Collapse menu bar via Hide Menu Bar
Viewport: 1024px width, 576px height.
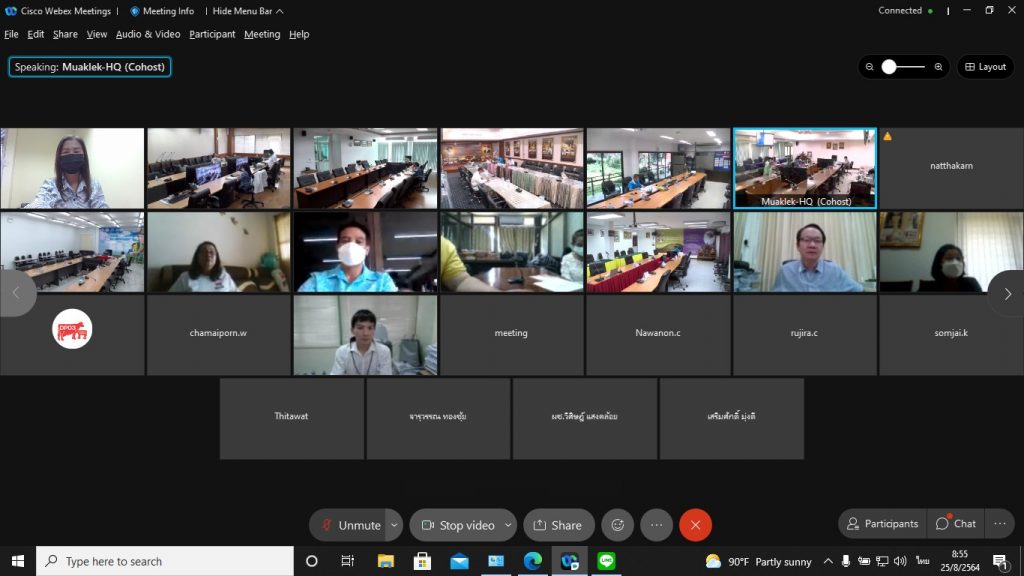(248, 11)
